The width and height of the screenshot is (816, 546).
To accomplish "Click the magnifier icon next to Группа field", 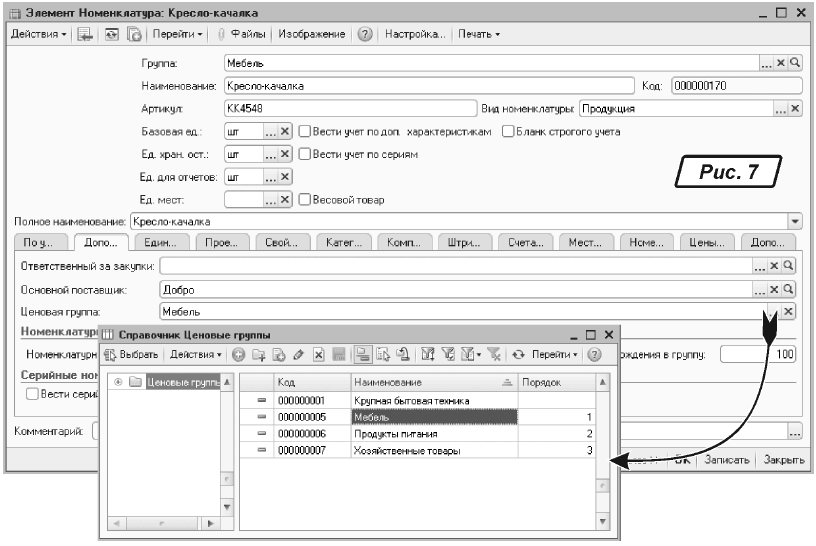I will click(796, 63).
